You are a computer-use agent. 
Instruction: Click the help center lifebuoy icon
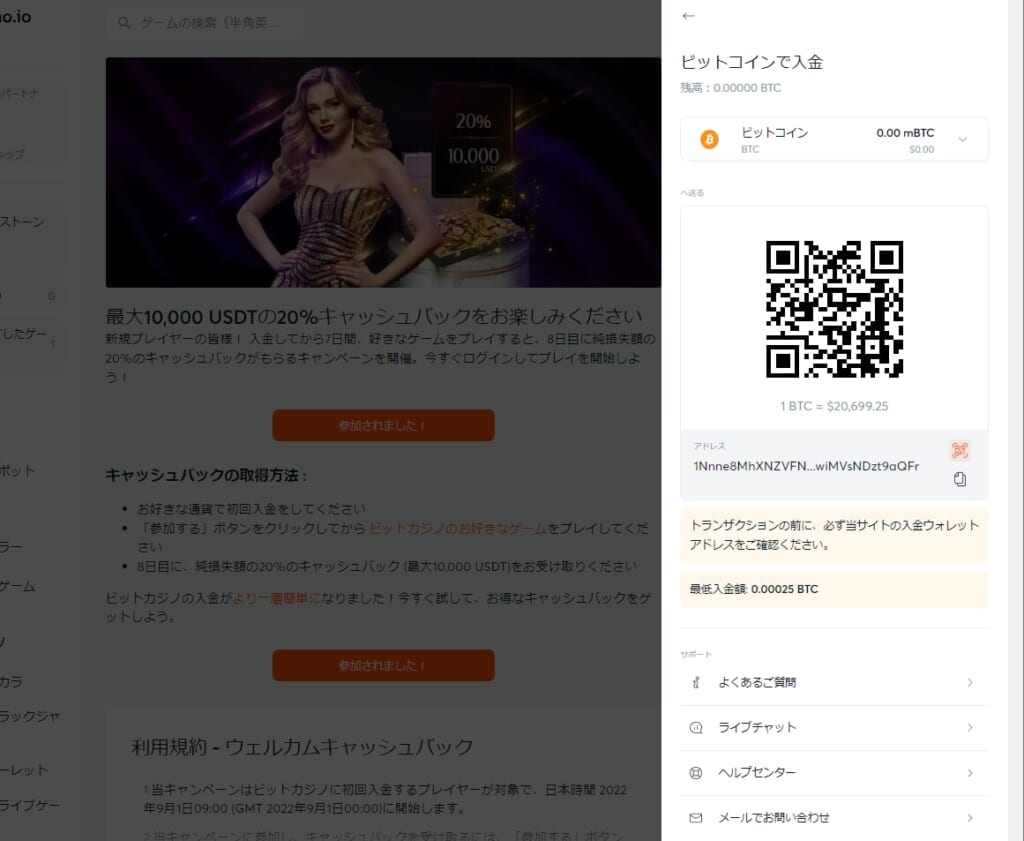point(696,773)
